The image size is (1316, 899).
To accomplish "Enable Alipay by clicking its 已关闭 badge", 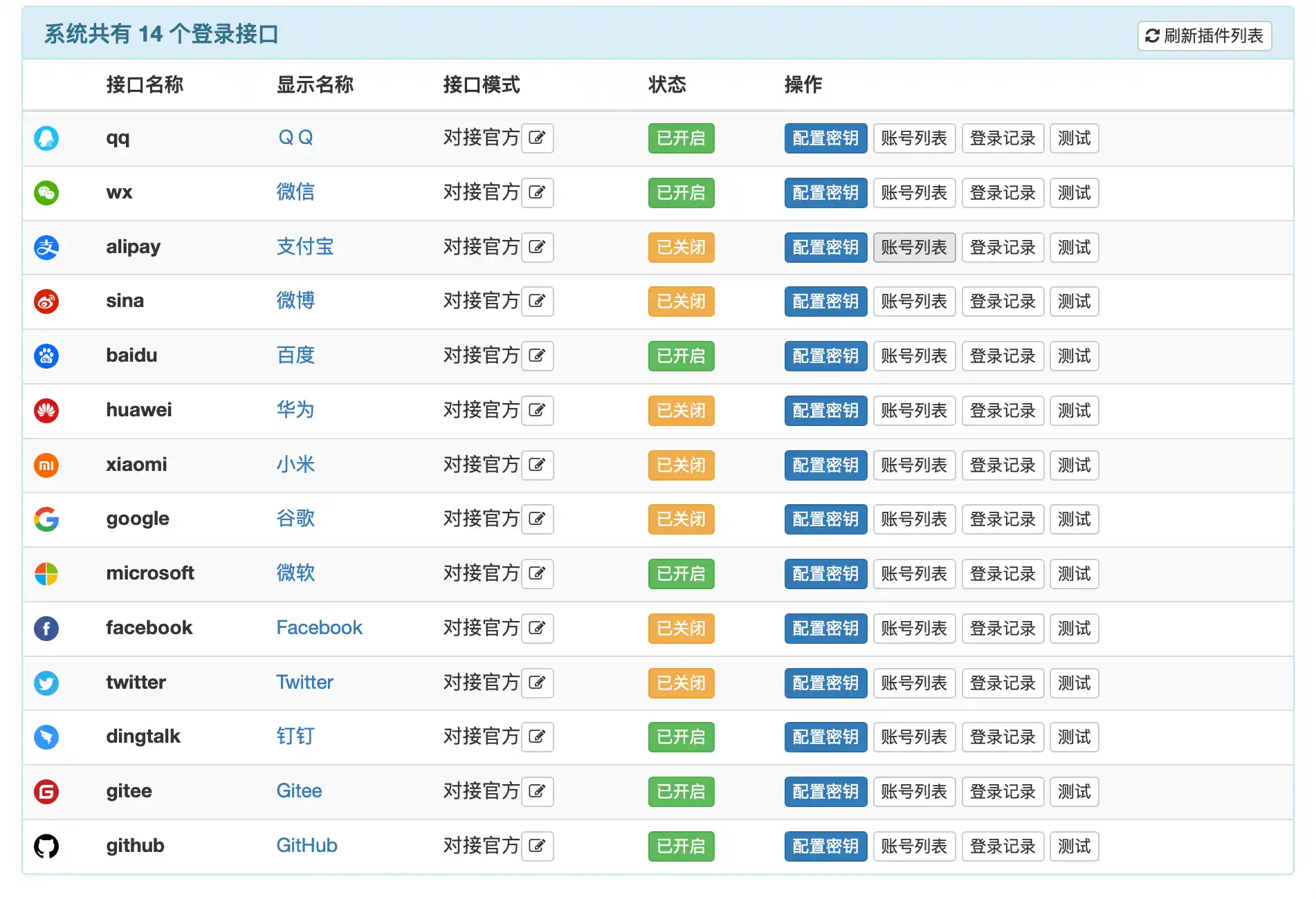I will (x=681, y=247).
